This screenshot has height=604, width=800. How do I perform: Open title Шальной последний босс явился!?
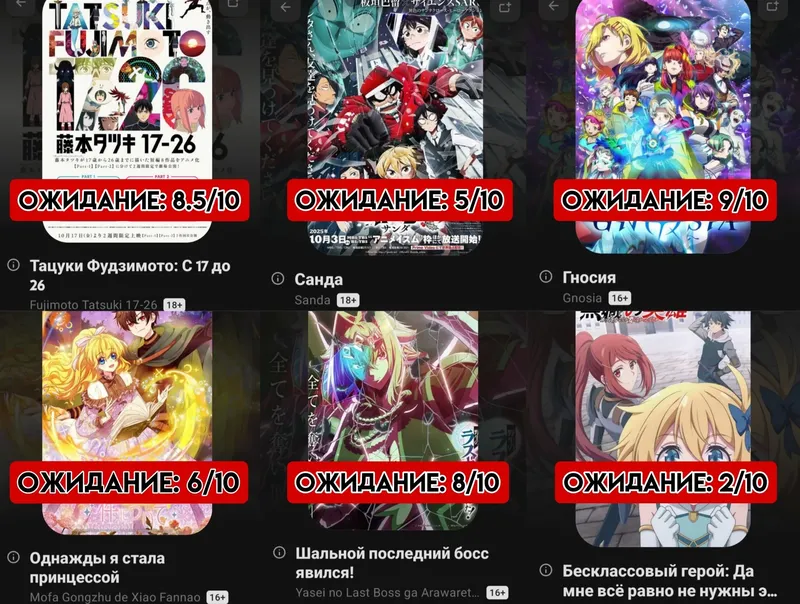click(392, 563)
